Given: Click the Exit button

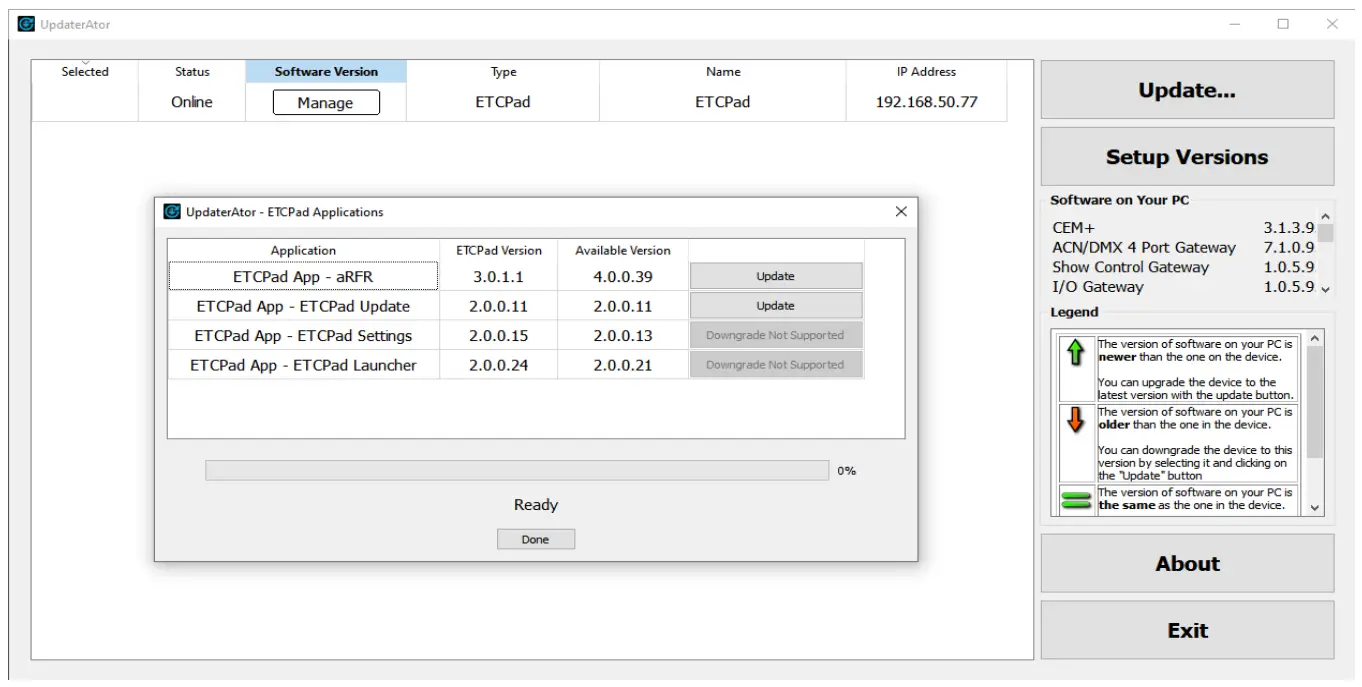Looking at the screenshot, I should pos(1187,631).
